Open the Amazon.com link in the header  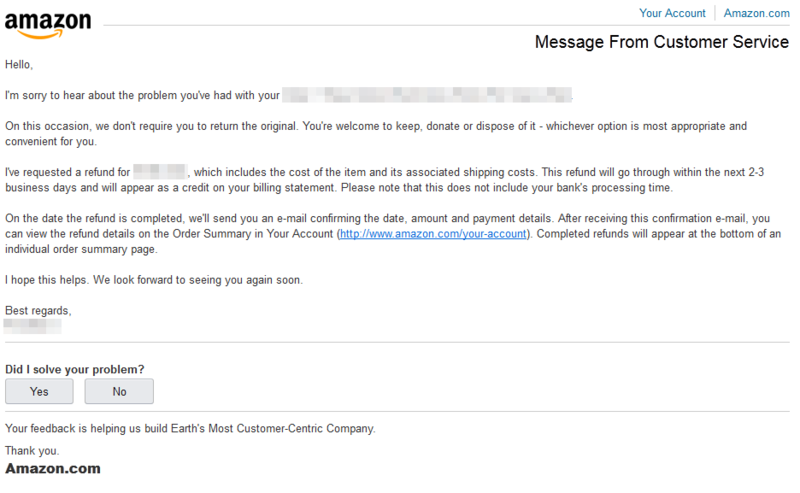point(756,13)
